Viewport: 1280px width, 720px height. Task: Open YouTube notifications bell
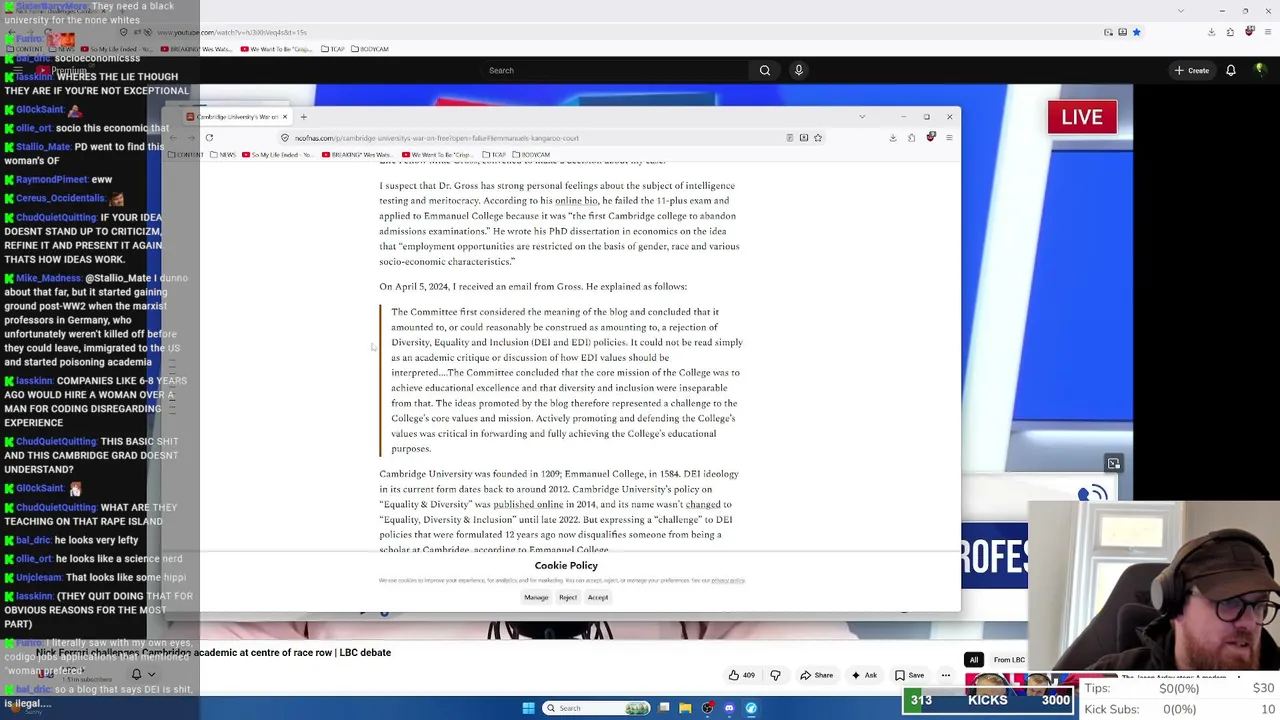[1231, 70]
